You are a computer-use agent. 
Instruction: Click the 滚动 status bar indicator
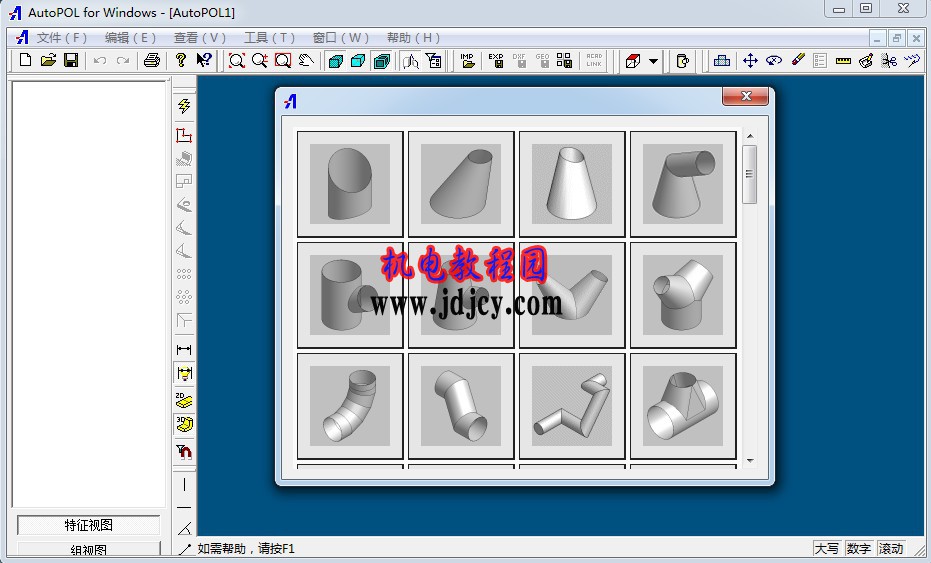click(891, 549)
